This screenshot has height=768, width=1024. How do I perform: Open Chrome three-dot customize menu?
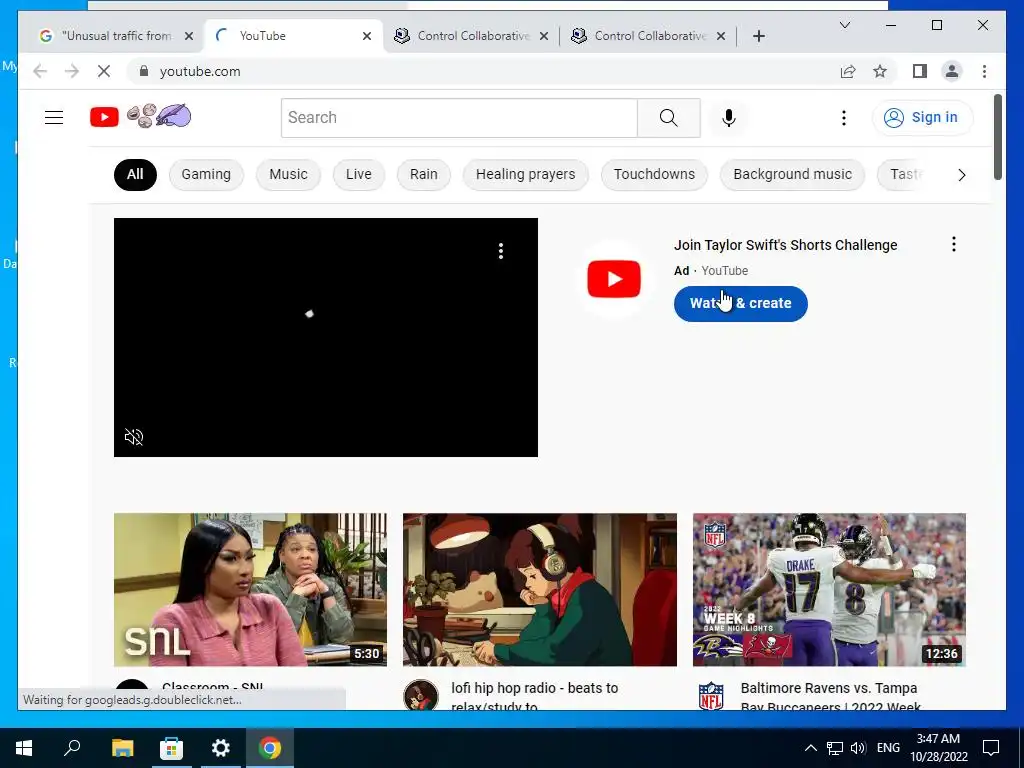984,71
